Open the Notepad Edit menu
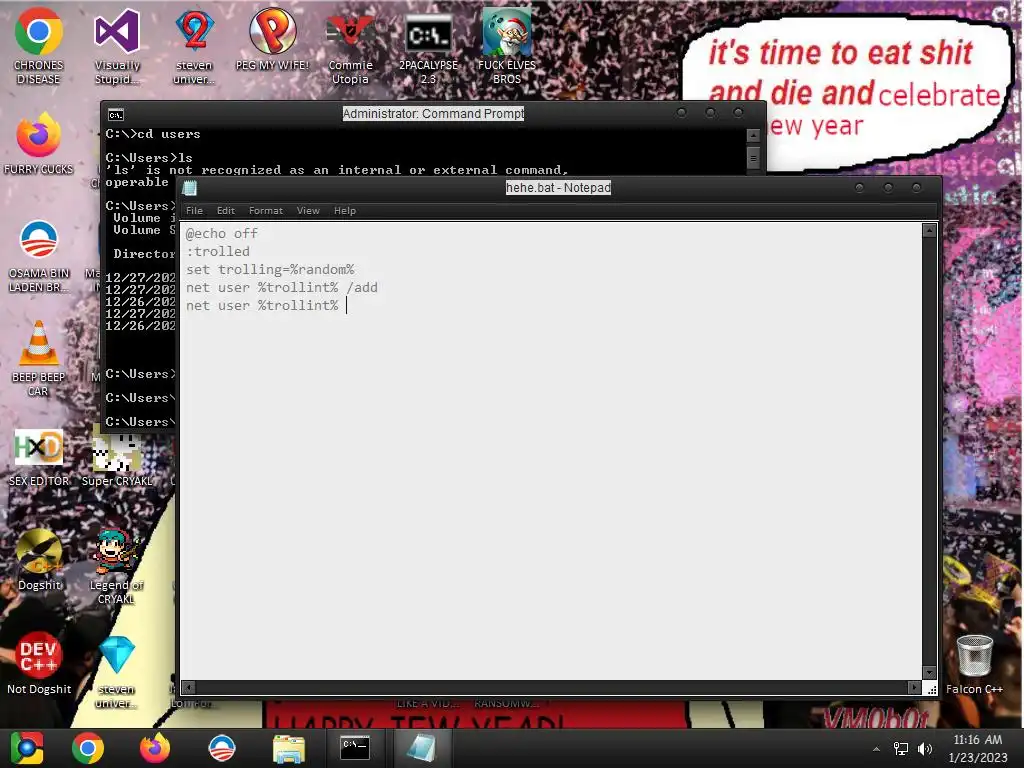Screen dimensions: 1024x768 point(225,210)
